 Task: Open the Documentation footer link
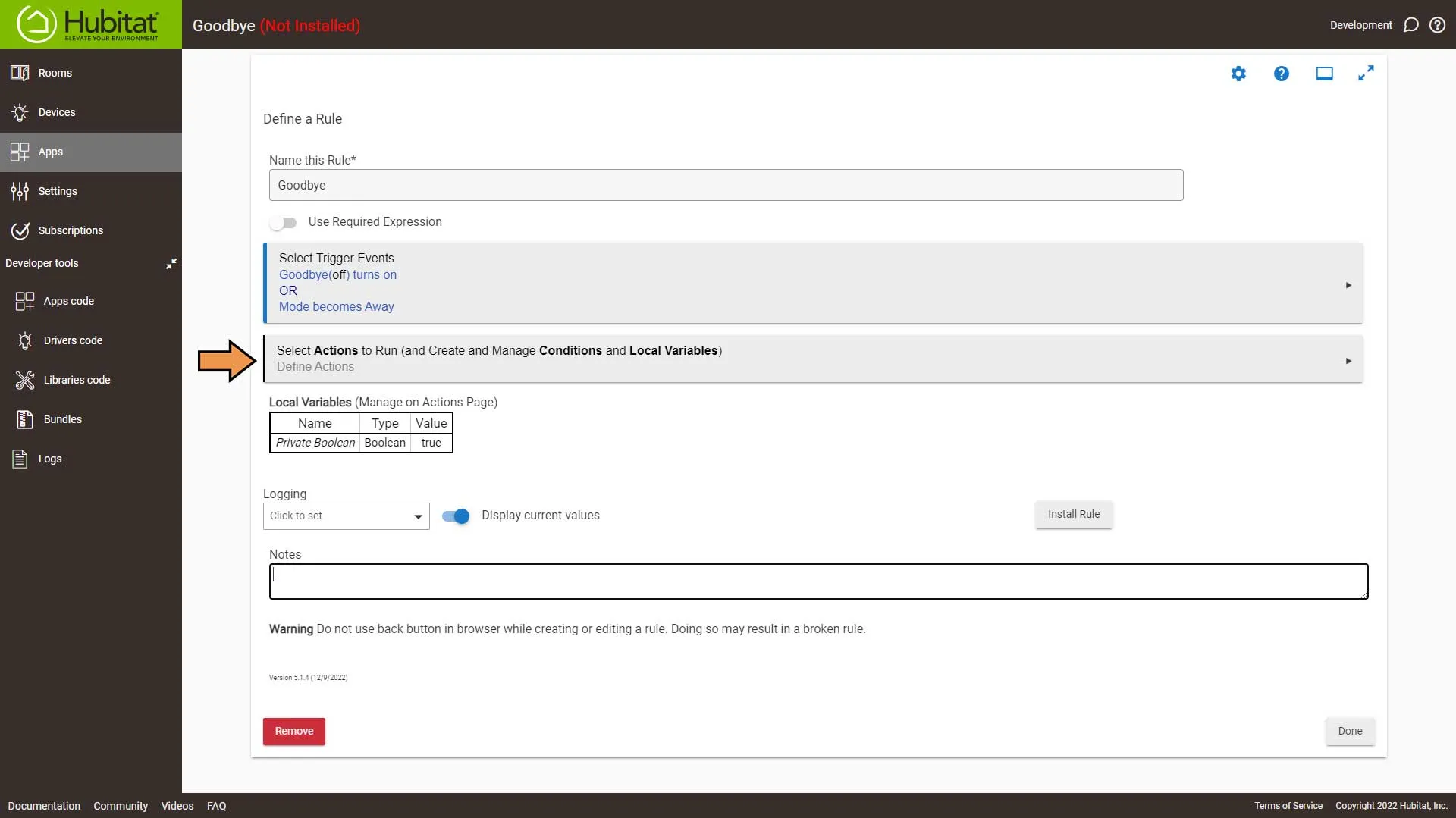(x=44, y=806)
